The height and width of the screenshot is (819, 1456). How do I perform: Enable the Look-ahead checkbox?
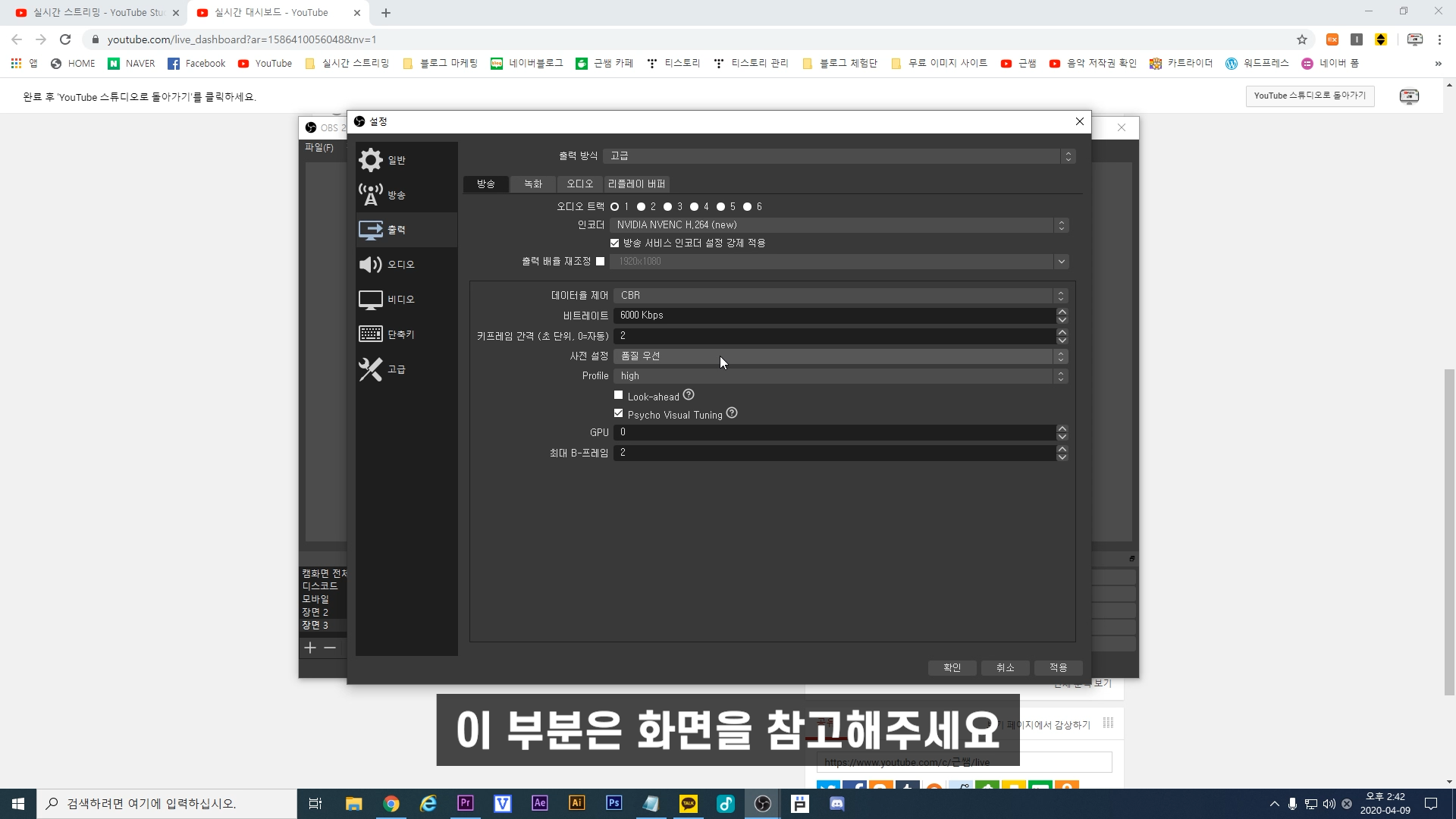pos(619,395)
